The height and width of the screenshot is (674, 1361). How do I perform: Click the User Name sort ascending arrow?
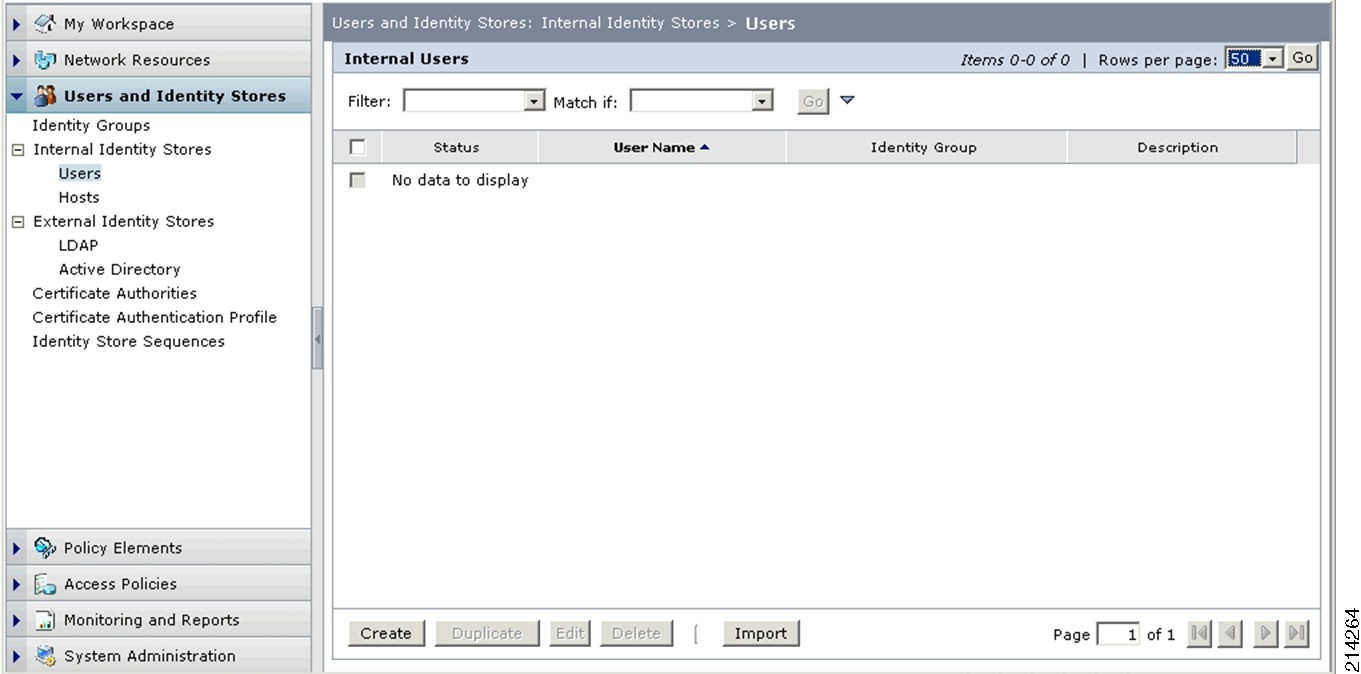[x=704, y=147]
